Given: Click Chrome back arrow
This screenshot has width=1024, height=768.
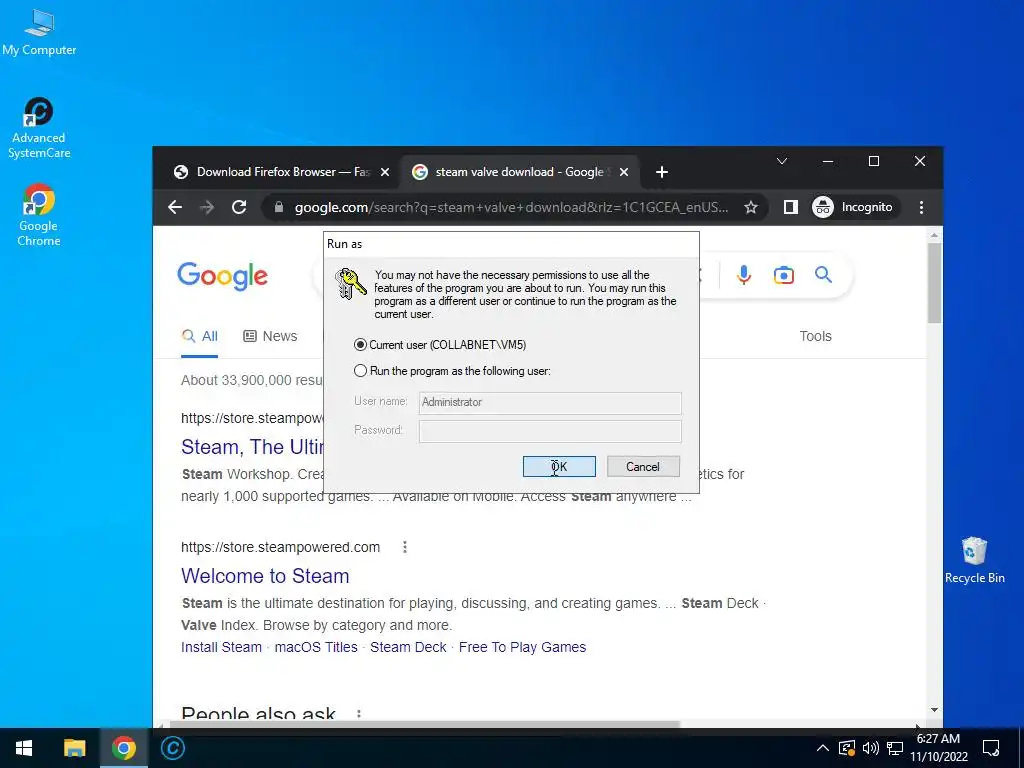Looking at the screenshot, I should [x=175, y=207].
